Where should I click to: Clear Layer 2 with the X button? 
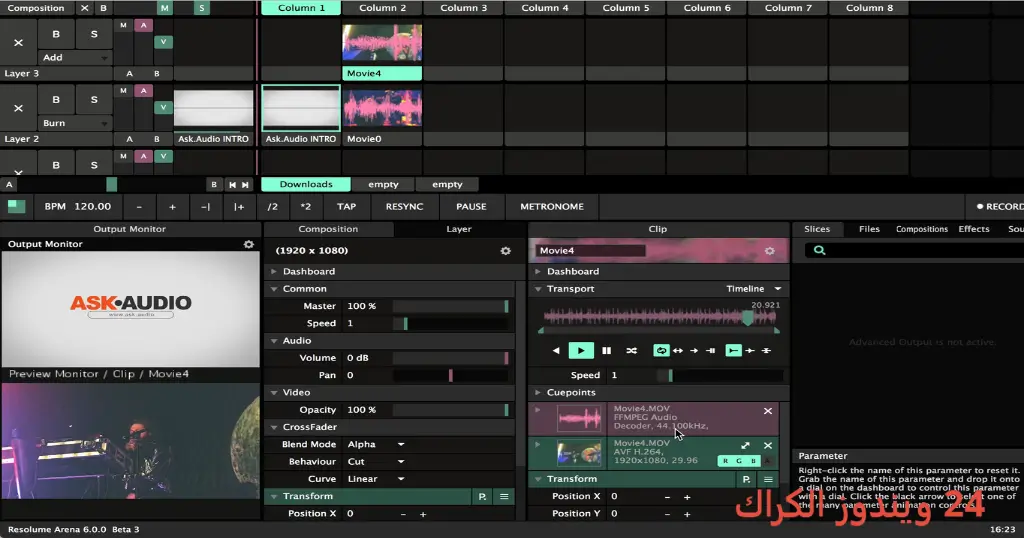tap(18, 108)
